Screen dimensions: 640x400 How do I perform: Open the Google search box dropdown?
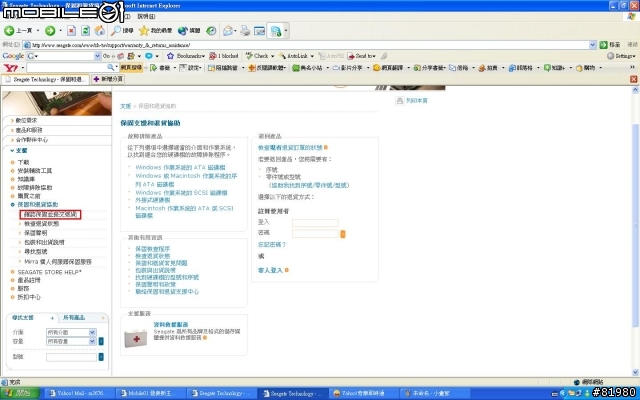[x=97, y=56]
